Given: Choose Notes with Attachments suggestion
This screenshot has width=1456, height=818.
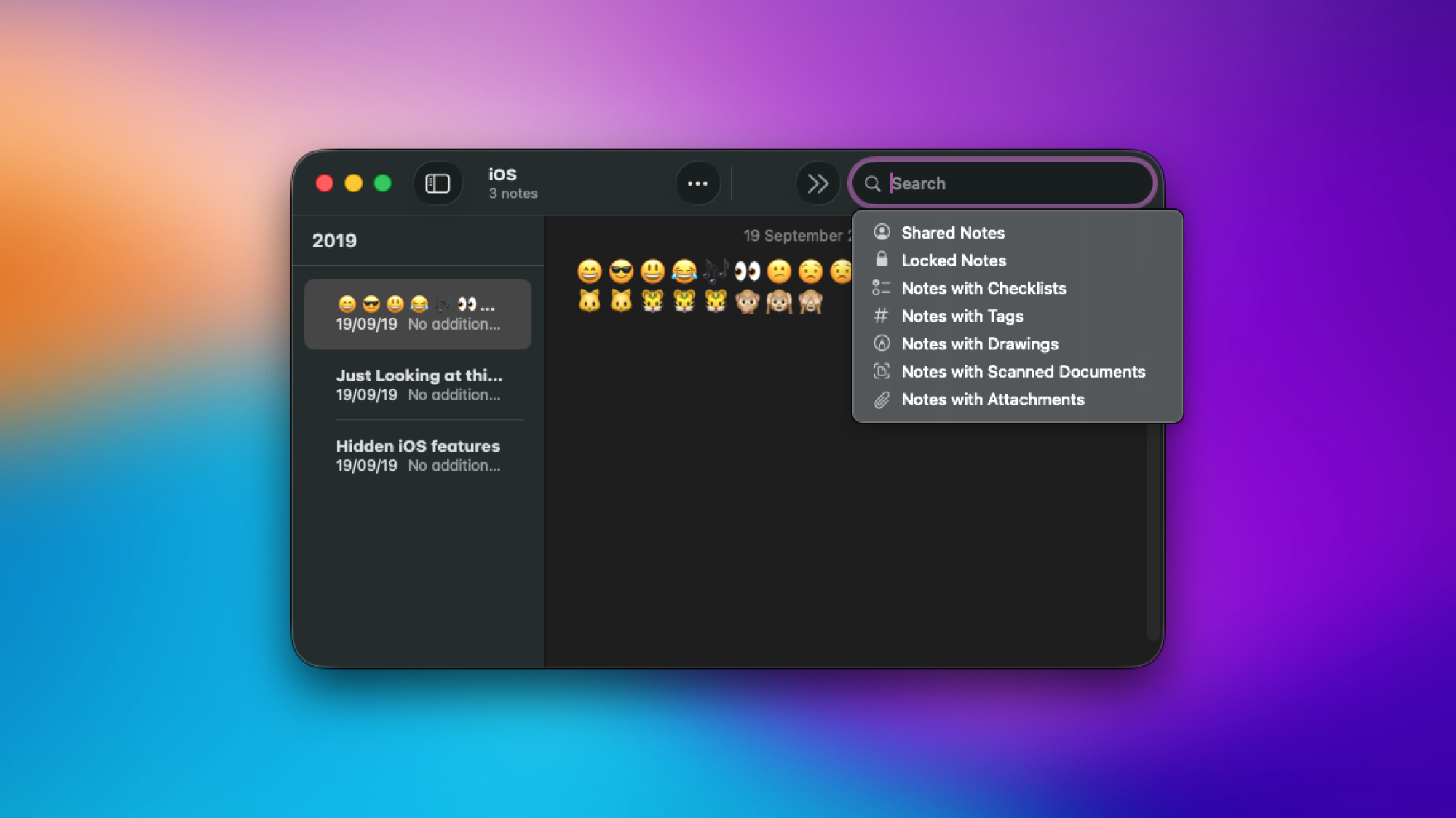Looking at the screenshot, I should tap(1017, 400).
